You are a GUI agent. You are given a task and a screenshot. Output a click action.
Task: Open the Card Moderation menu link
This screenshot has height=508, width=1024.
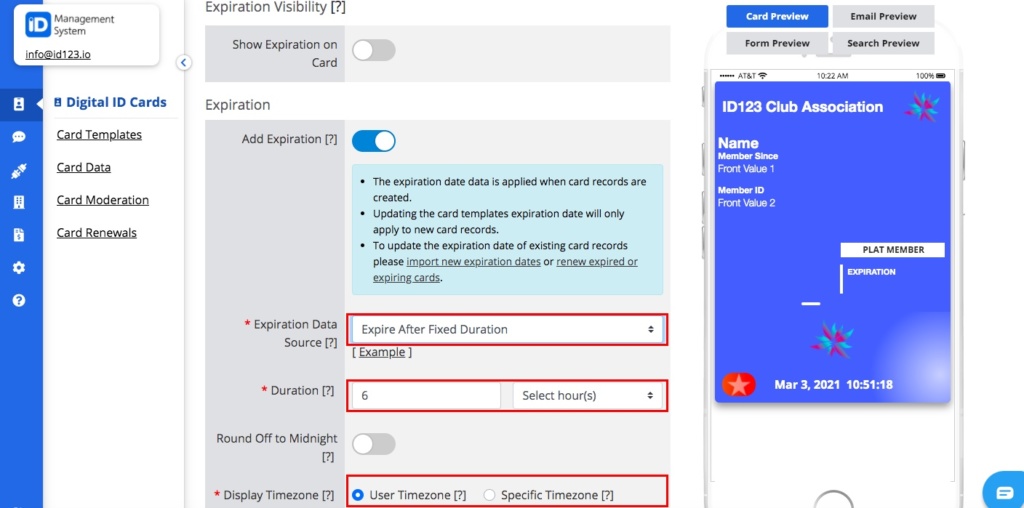point(103,200)
